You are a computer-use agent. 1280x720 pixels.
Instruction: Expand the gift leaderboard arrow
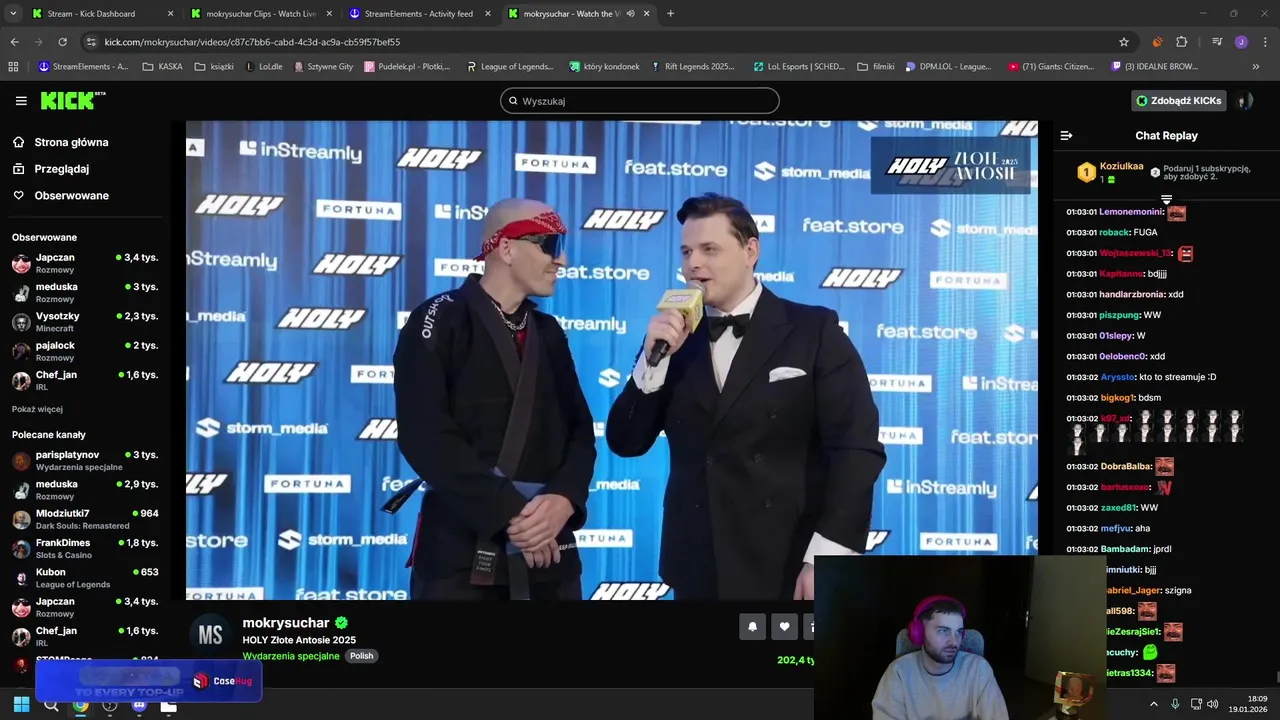click(1166, 200)
